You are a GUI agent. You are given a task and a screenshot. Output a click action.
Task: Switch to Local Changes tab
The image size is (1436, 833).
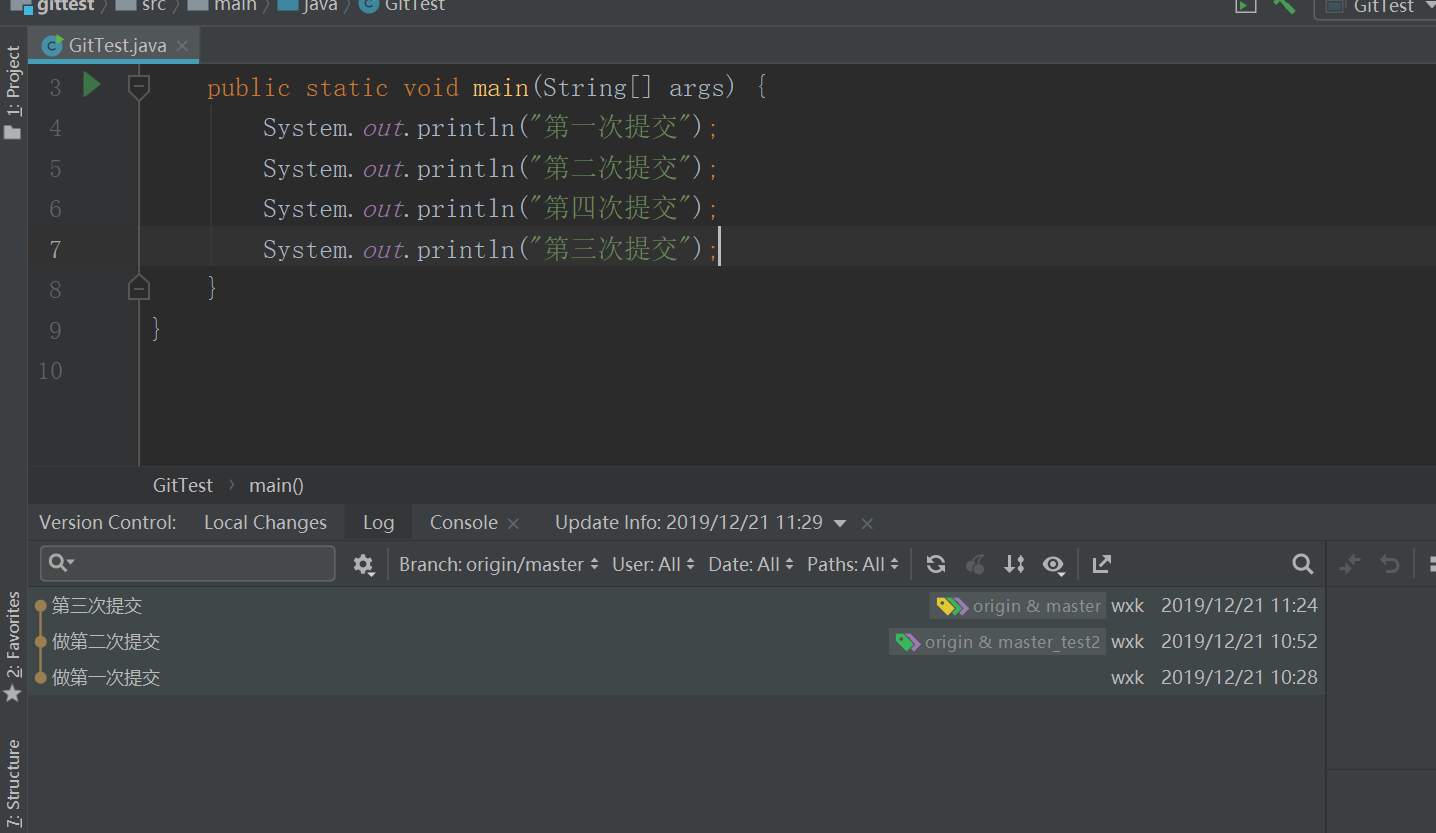pos(265,522)
